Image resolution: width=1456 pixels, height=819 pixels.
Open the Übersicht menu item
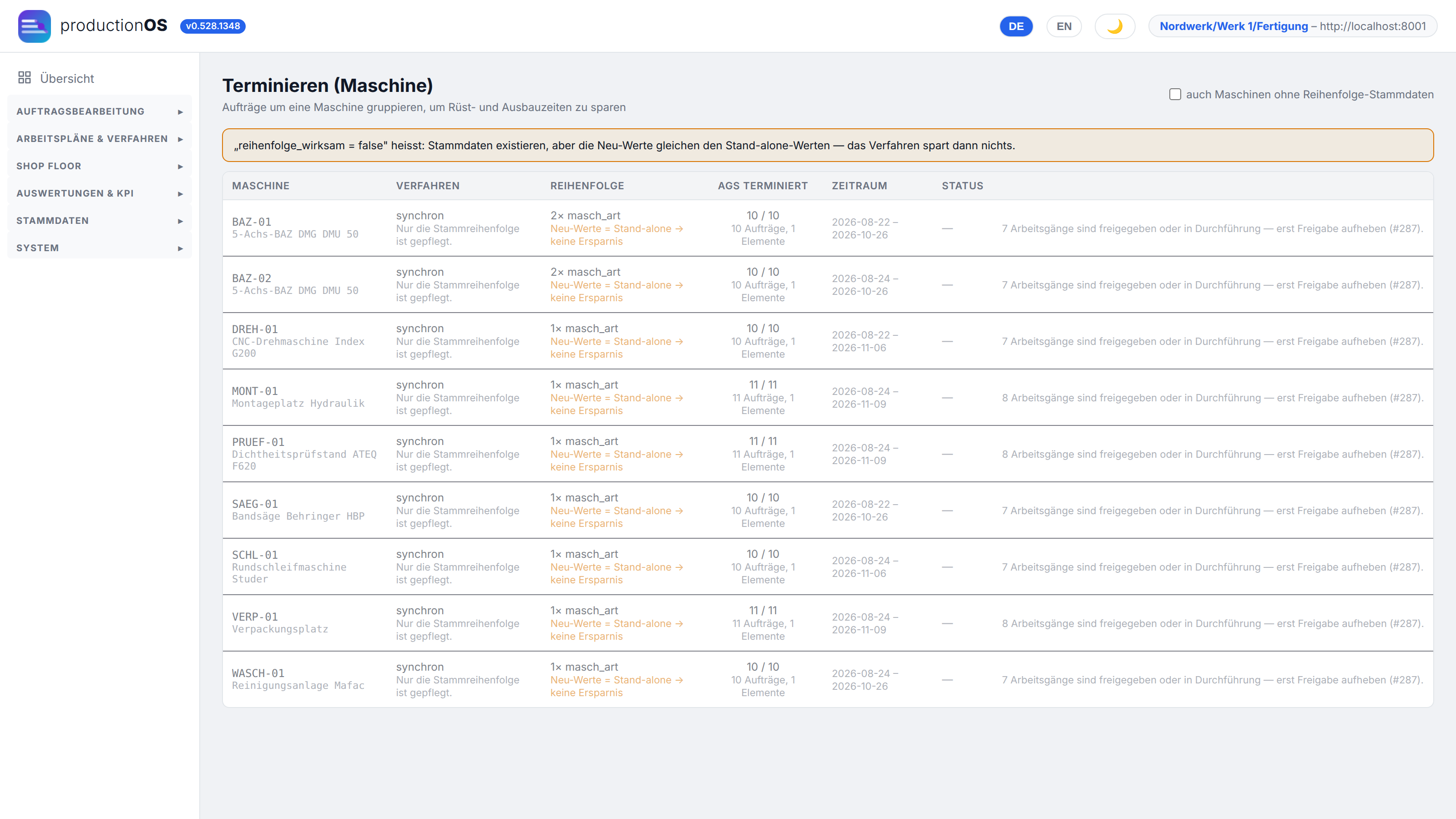pyautogui.click(x=67, y=79)
